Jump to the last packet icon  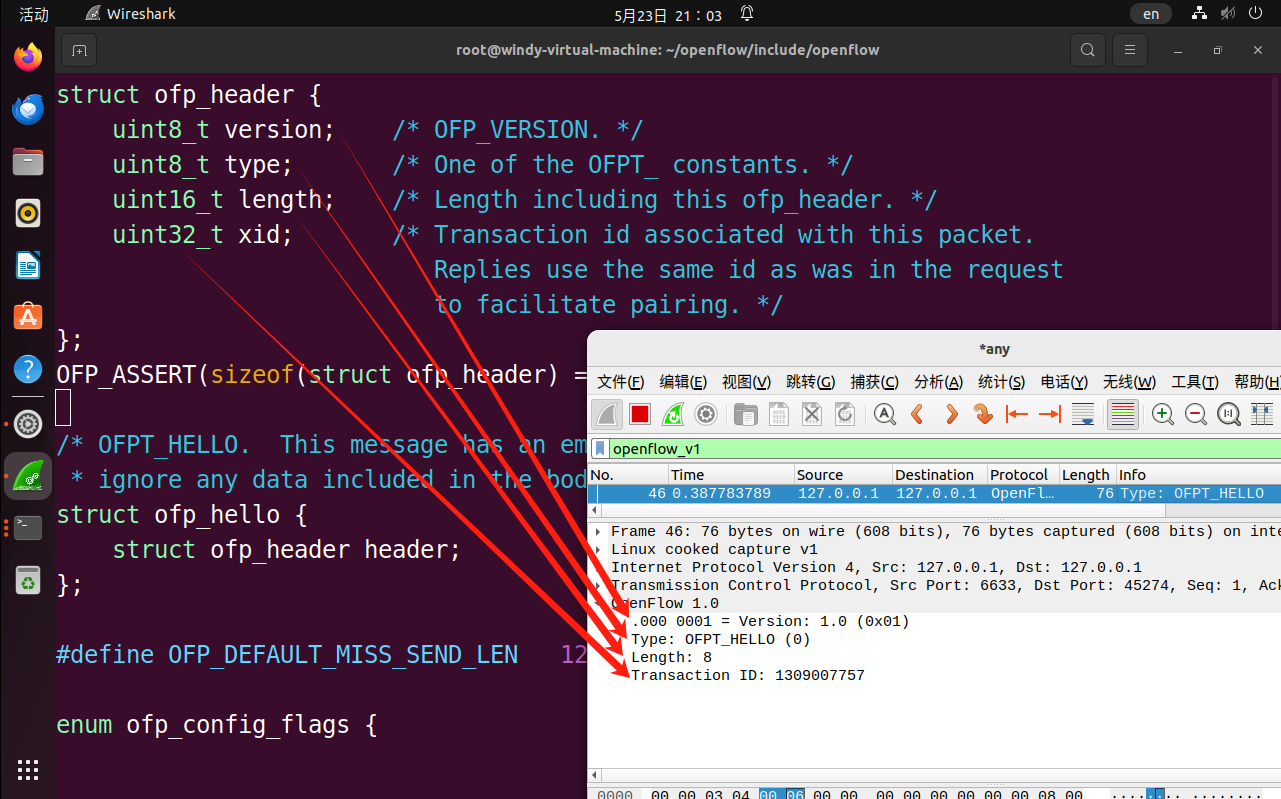[x=1050, y=414]
